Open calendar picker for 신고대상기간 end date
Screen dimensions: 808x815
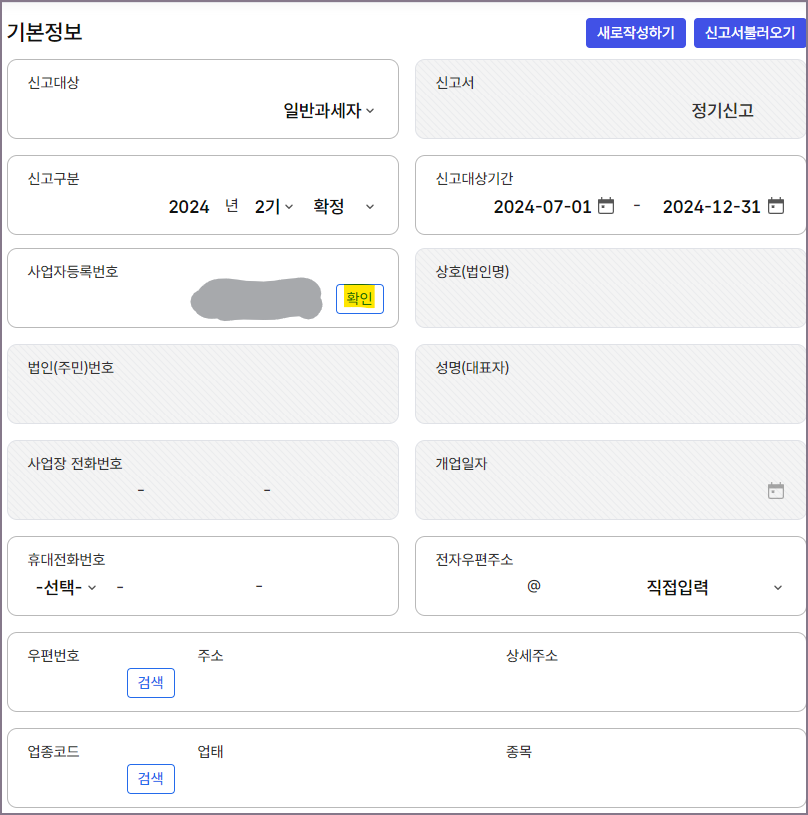click(x=777, y=206)
